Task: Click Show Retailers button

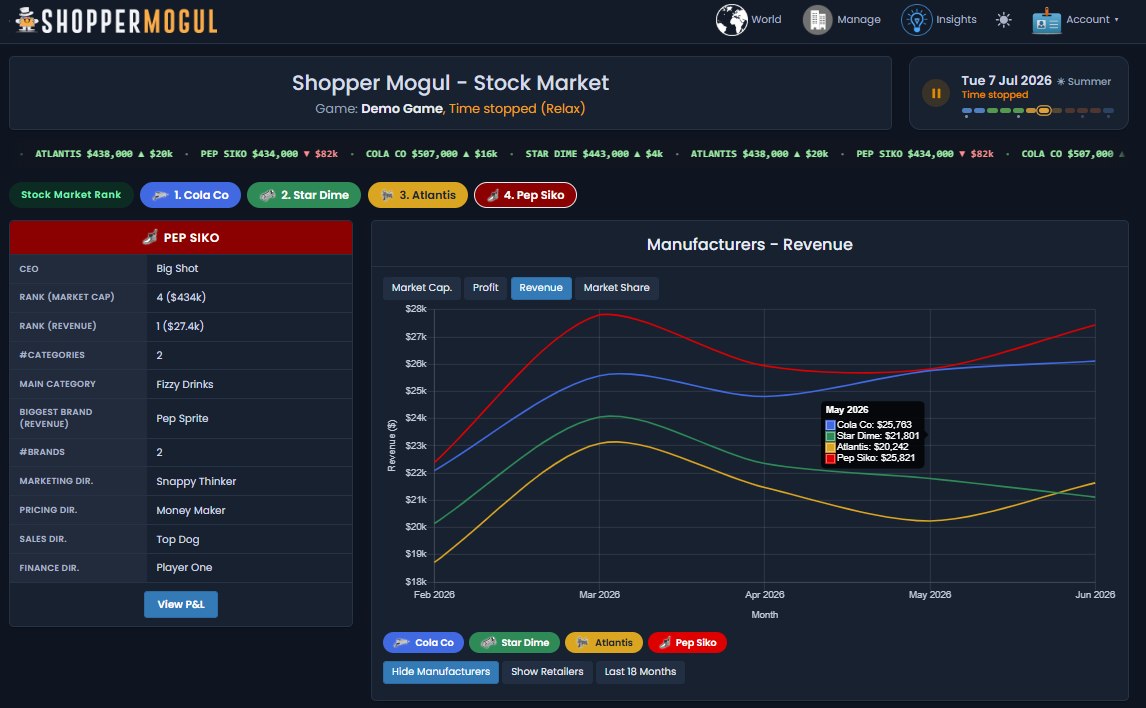Action: click(547, 672)
